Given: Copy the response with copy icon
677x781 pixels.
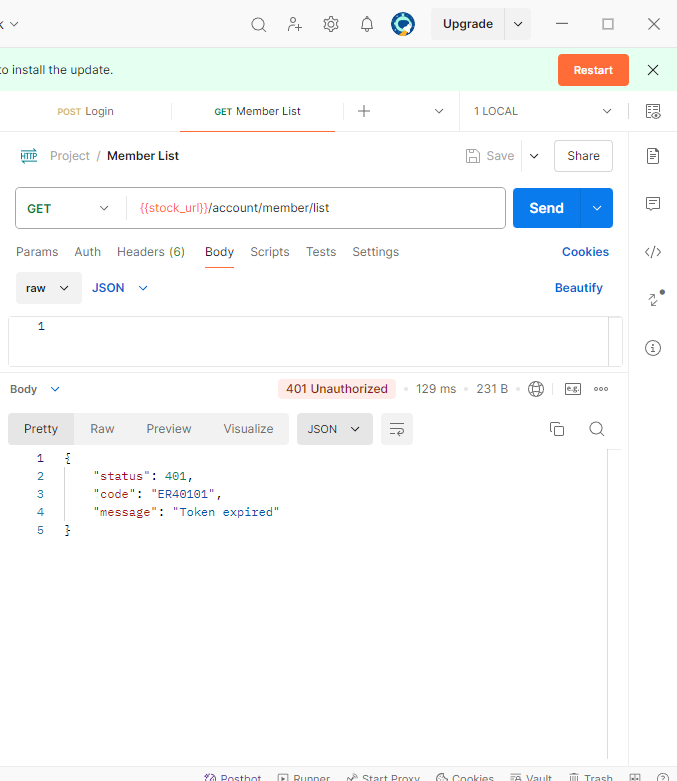Looking at the screenshot, I should [556, 429].
